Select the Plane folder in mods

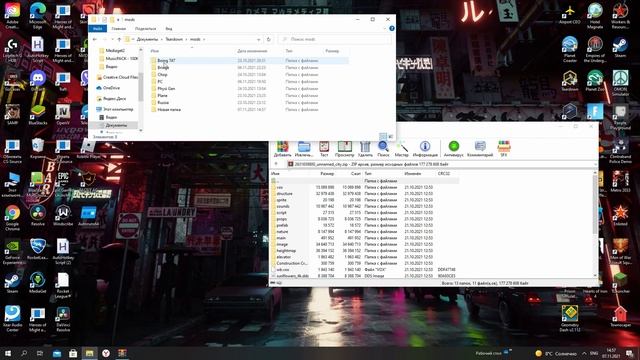tap(162, 96)
